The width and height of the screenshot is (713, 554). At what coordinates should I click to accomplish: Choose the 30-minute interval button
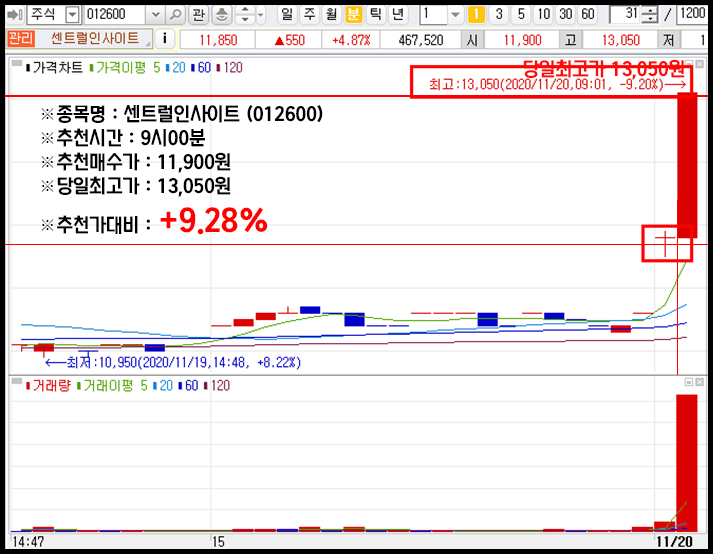566,15
